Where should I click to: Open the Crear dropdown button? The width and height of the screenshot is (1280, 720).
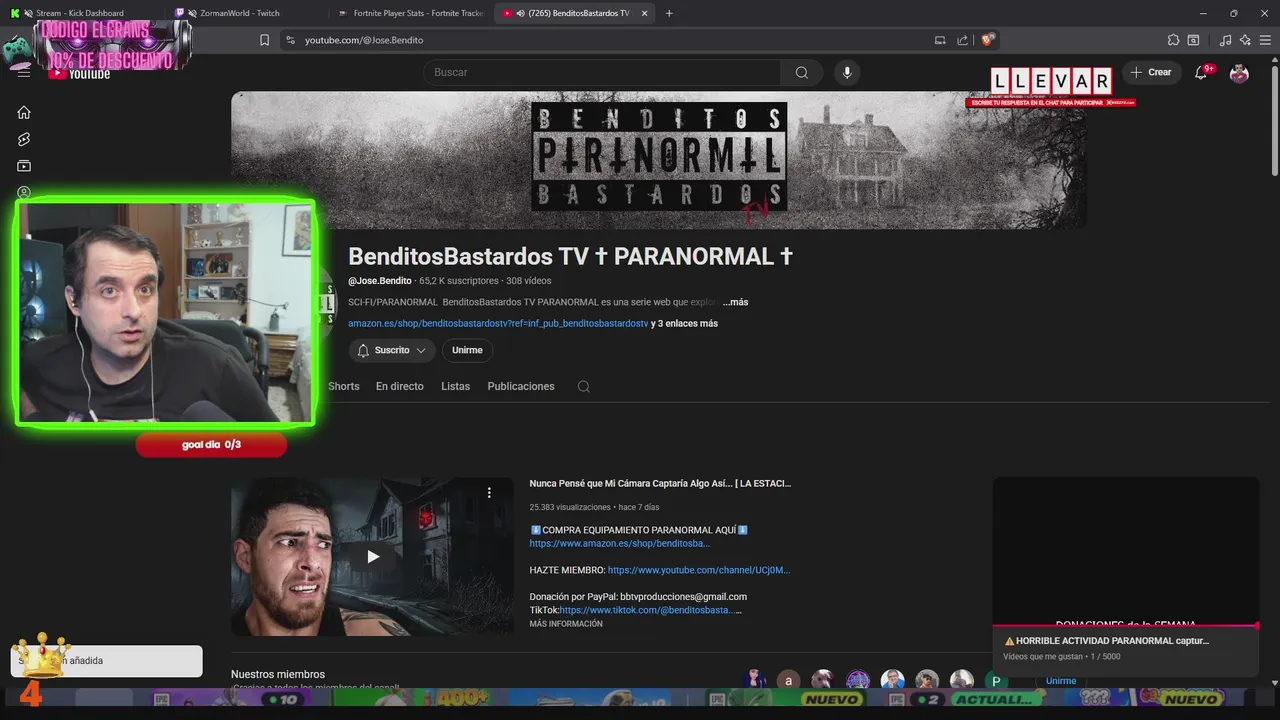coord(1151,72)
